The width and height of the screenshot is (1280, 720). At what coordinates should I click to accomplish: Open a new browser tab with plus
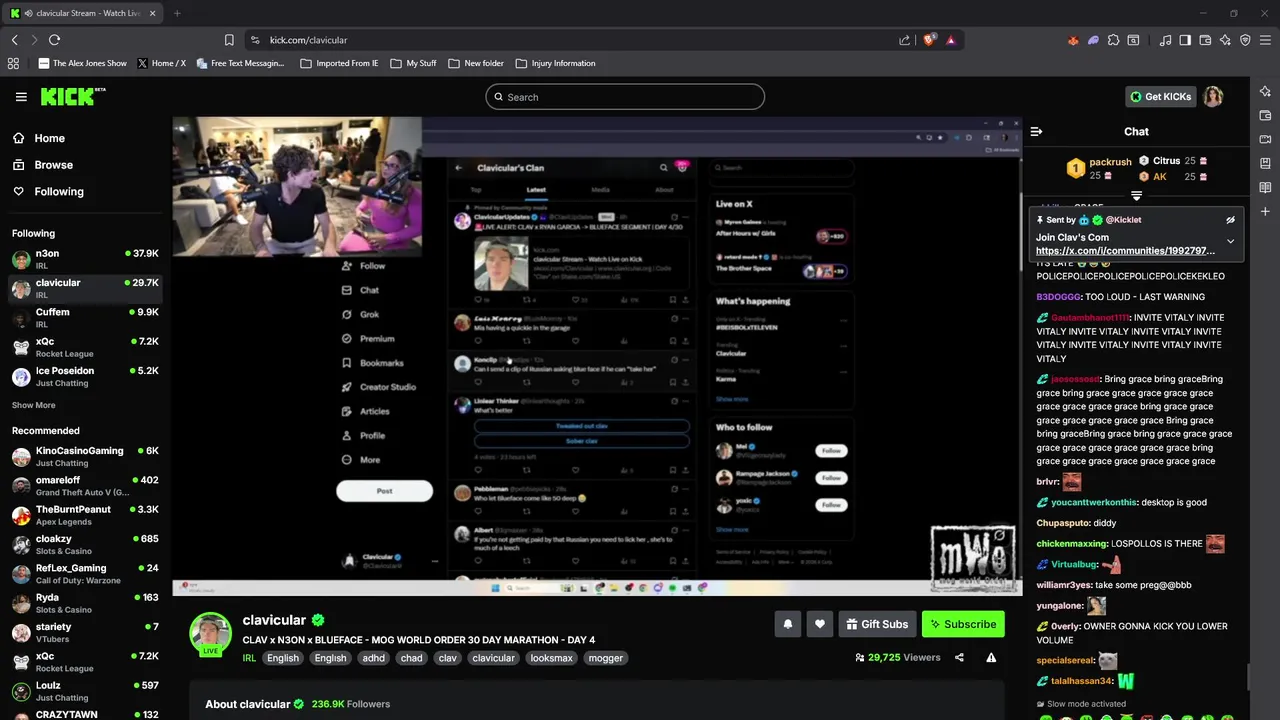coord(176,13)
